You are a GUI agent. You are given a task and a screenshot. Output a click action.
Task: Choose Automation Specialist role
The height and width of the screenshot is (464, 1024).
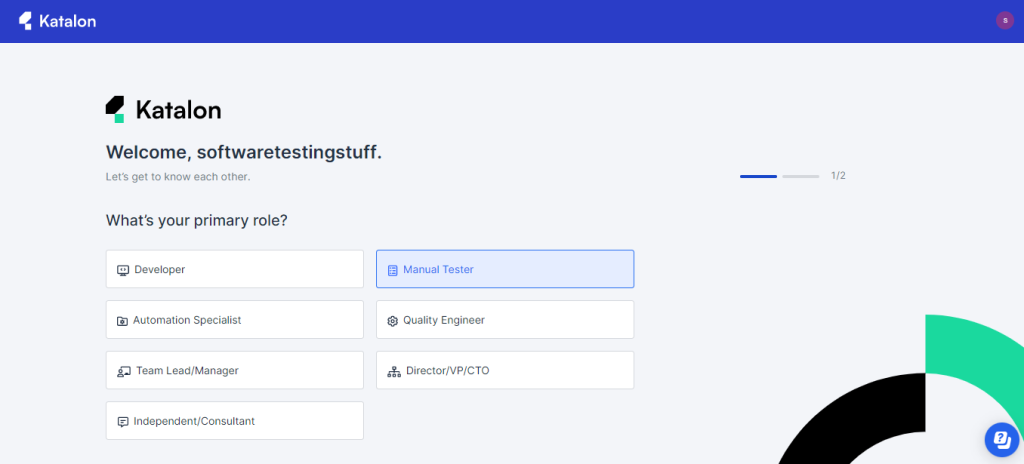(x=234, y=320)
